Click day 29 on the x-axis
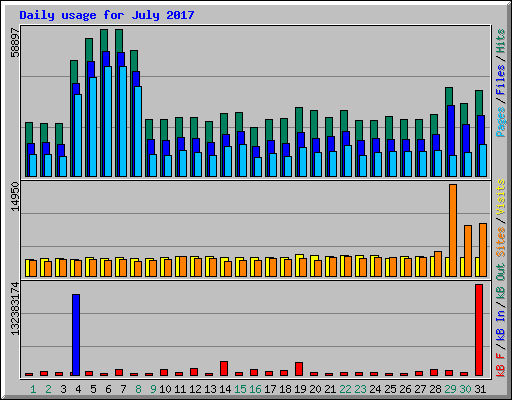The height and width of the screenshot is (400, 512). 450,389
